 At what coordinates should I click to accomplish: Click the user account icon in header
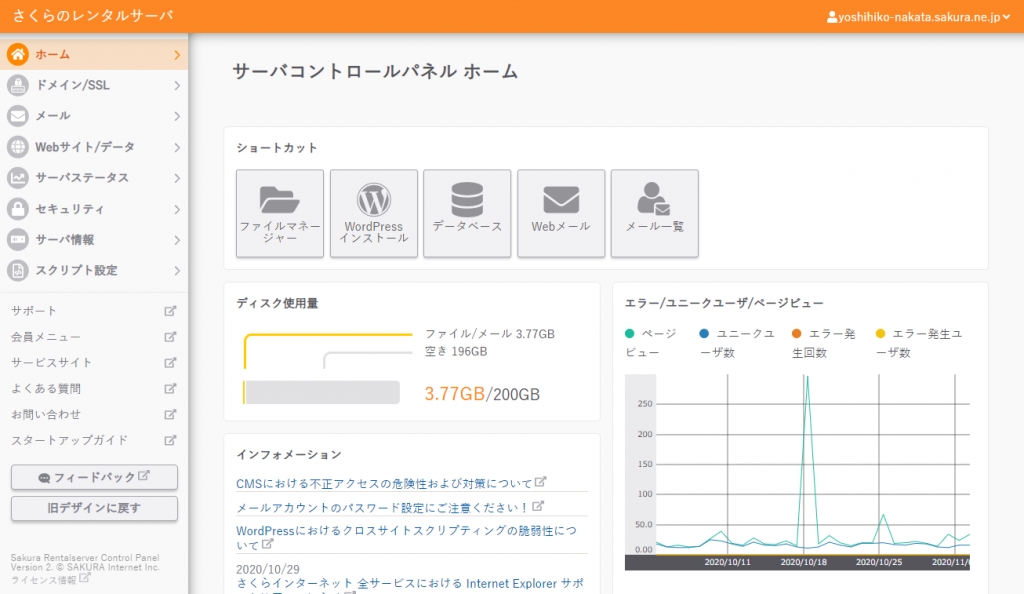pos(832,17)
